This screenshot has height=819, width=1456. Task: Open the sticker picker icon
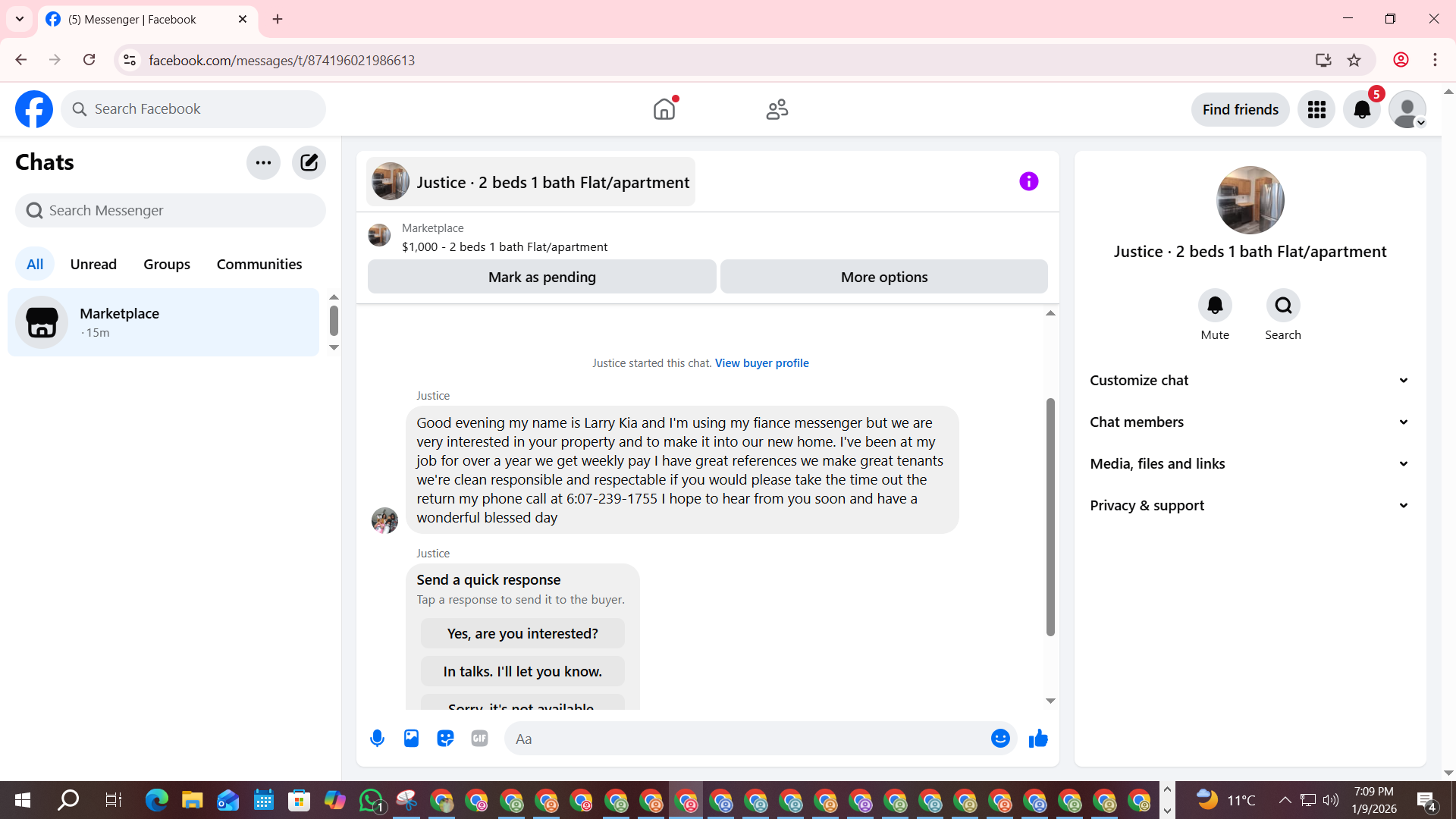tap(445, 738)
